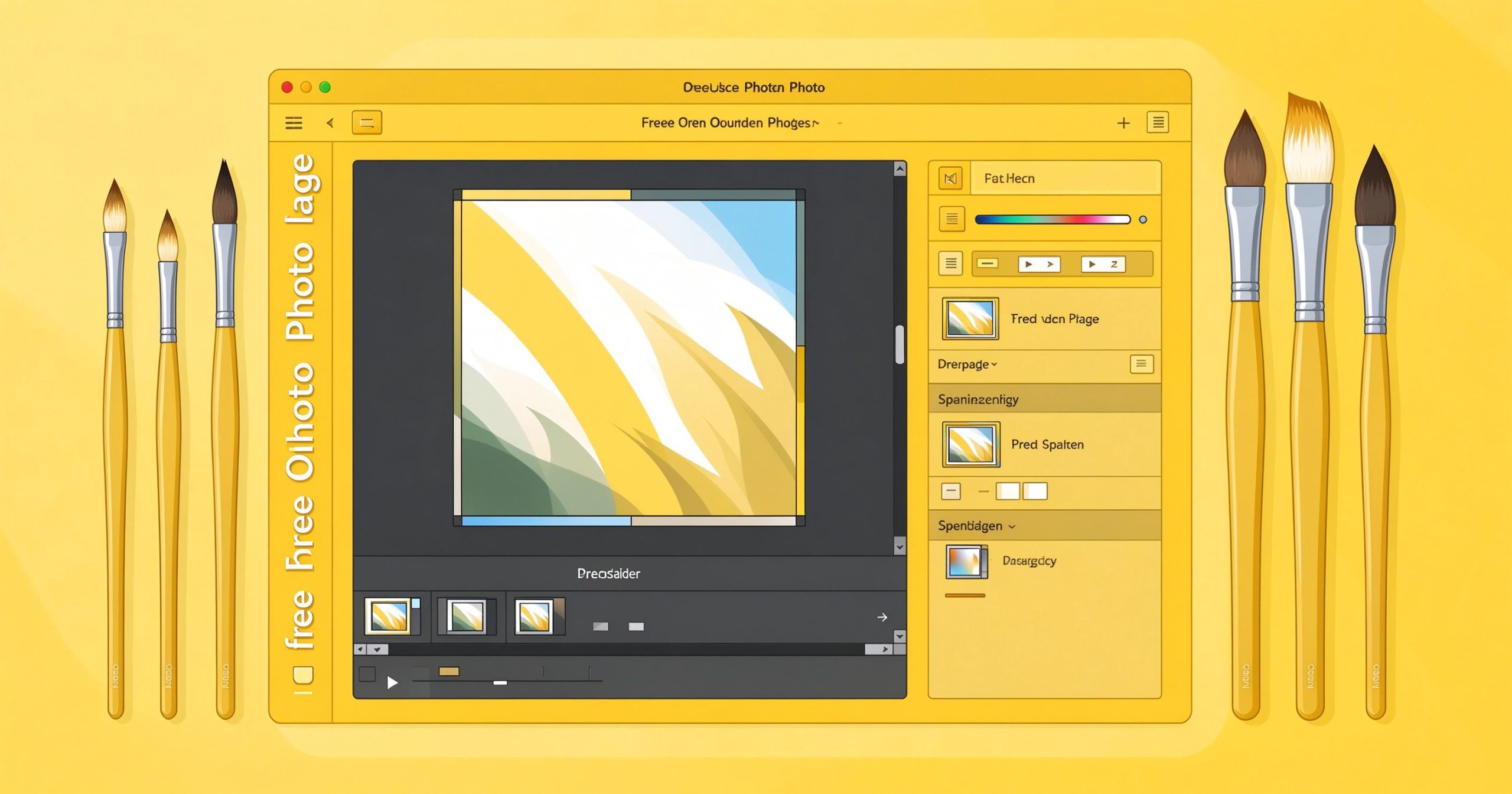Click the minus box below Pred Spalten
This screenshot has height=794, width=1512.
[951, 491]
